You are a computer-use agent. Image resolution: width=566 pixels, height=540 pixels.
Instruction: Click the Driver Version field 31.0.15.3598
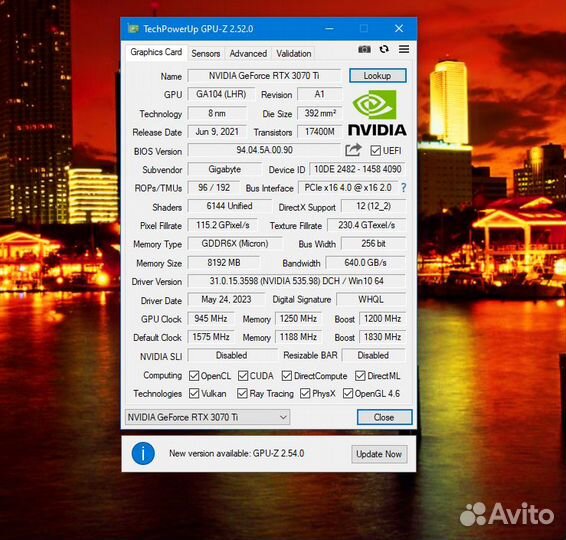296,281
